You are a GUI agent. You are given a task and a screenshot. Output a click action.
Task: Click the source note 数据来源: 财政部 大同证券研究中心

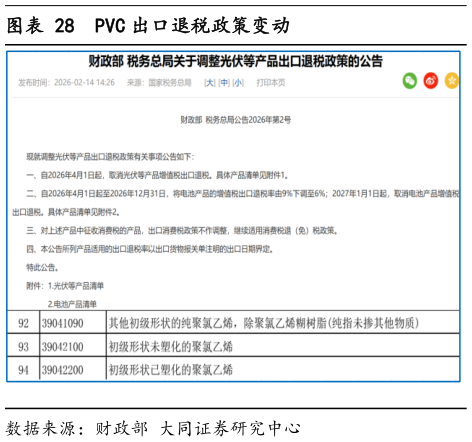(153, 428)
